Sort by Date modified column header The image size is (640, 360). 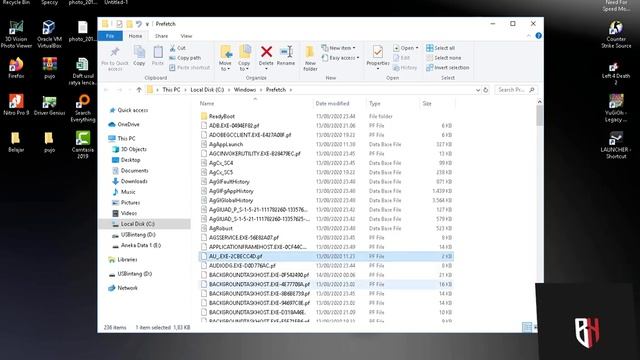tap(332, 104)
